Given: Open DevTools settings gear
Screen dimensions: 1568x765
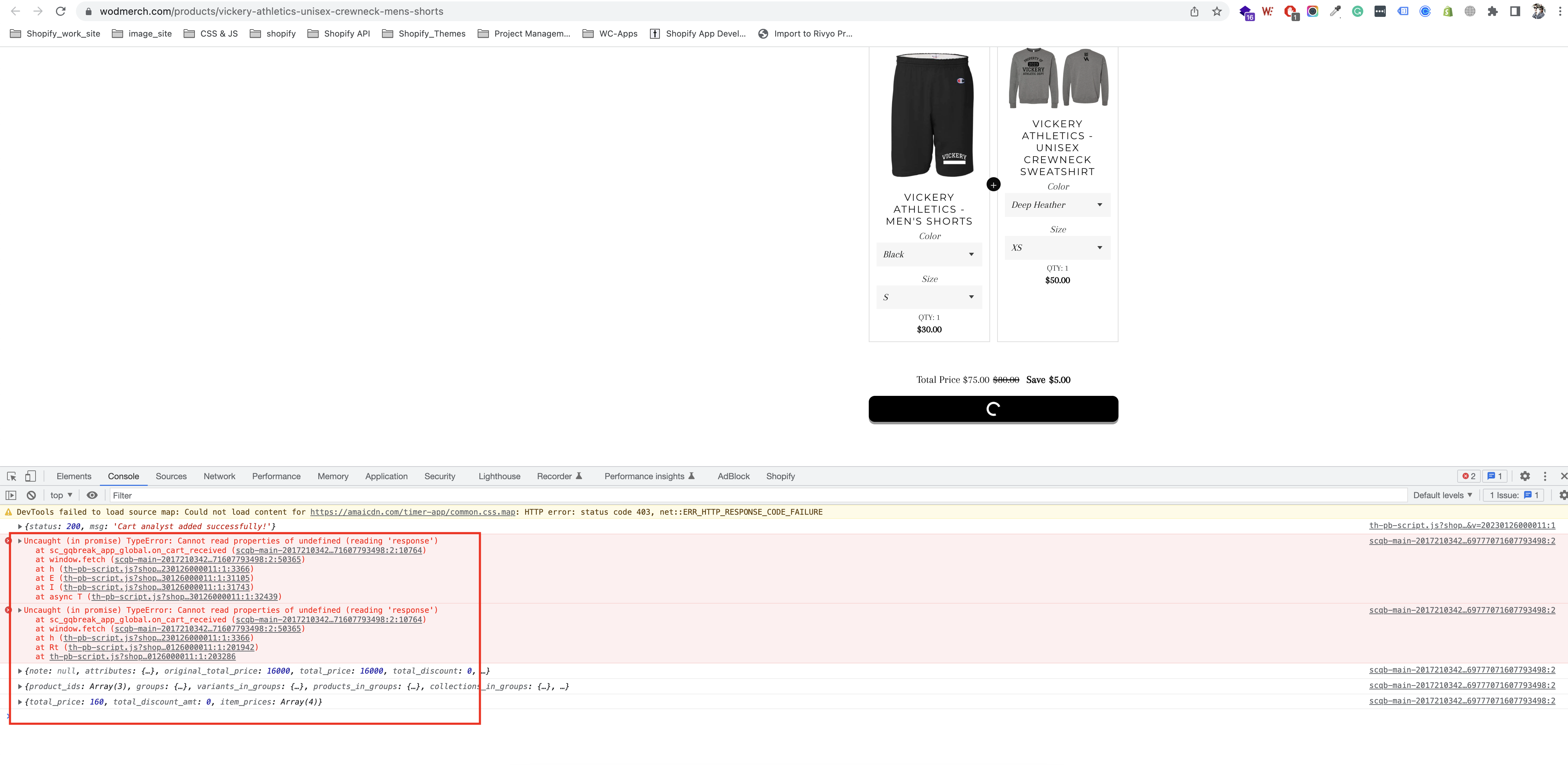Looking at the screenshot, I should 1525,476.
